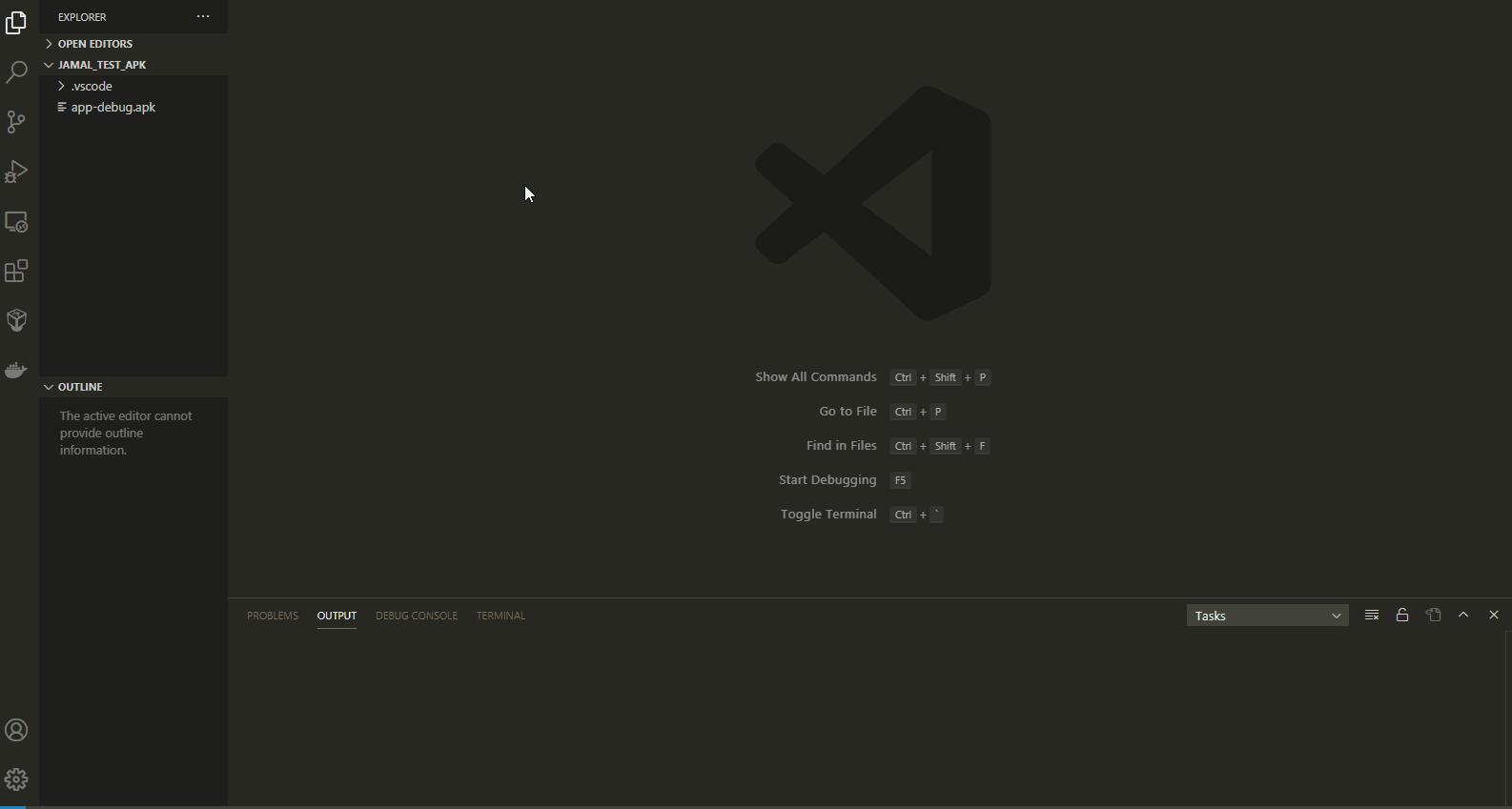Click the 'Start Debugging' hint text
The height and width of the screenshot is (809, 1512).
(828, 480)
